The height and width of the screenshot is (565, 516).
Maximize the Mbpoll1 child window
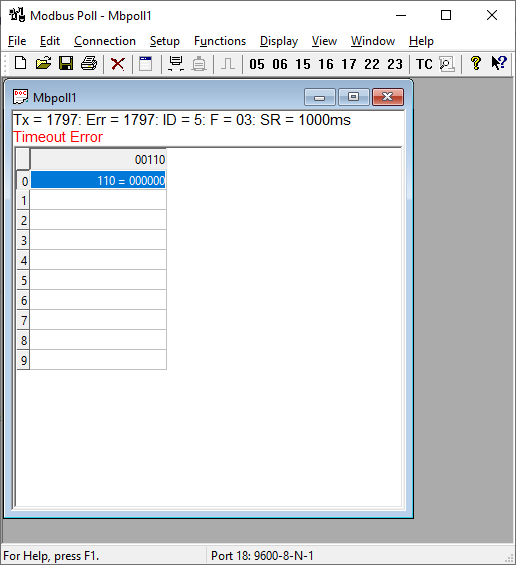[353, 97]
